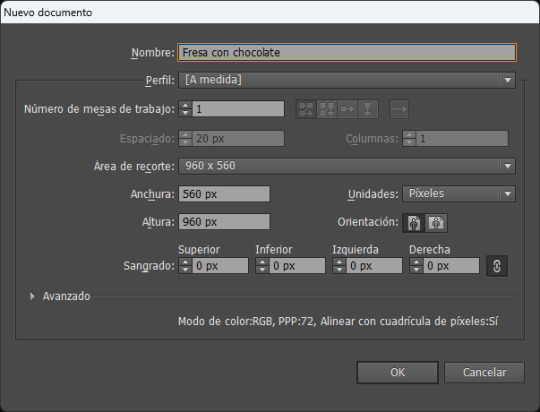Image resolution: width=540 pixels, height=412 pixels.
Task: Choose grid by column artboard layout icon
Action: pos(326,109)
